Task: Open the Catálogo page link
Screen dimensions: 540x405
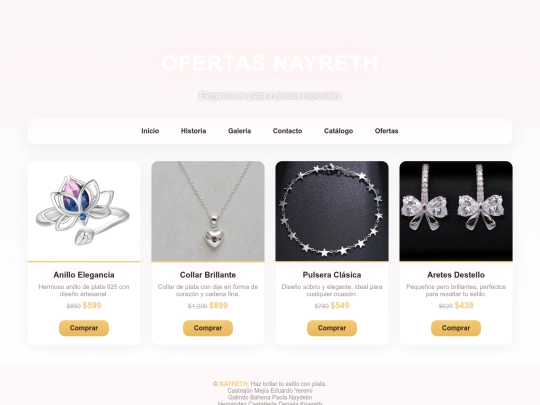Action: (338, 131)
